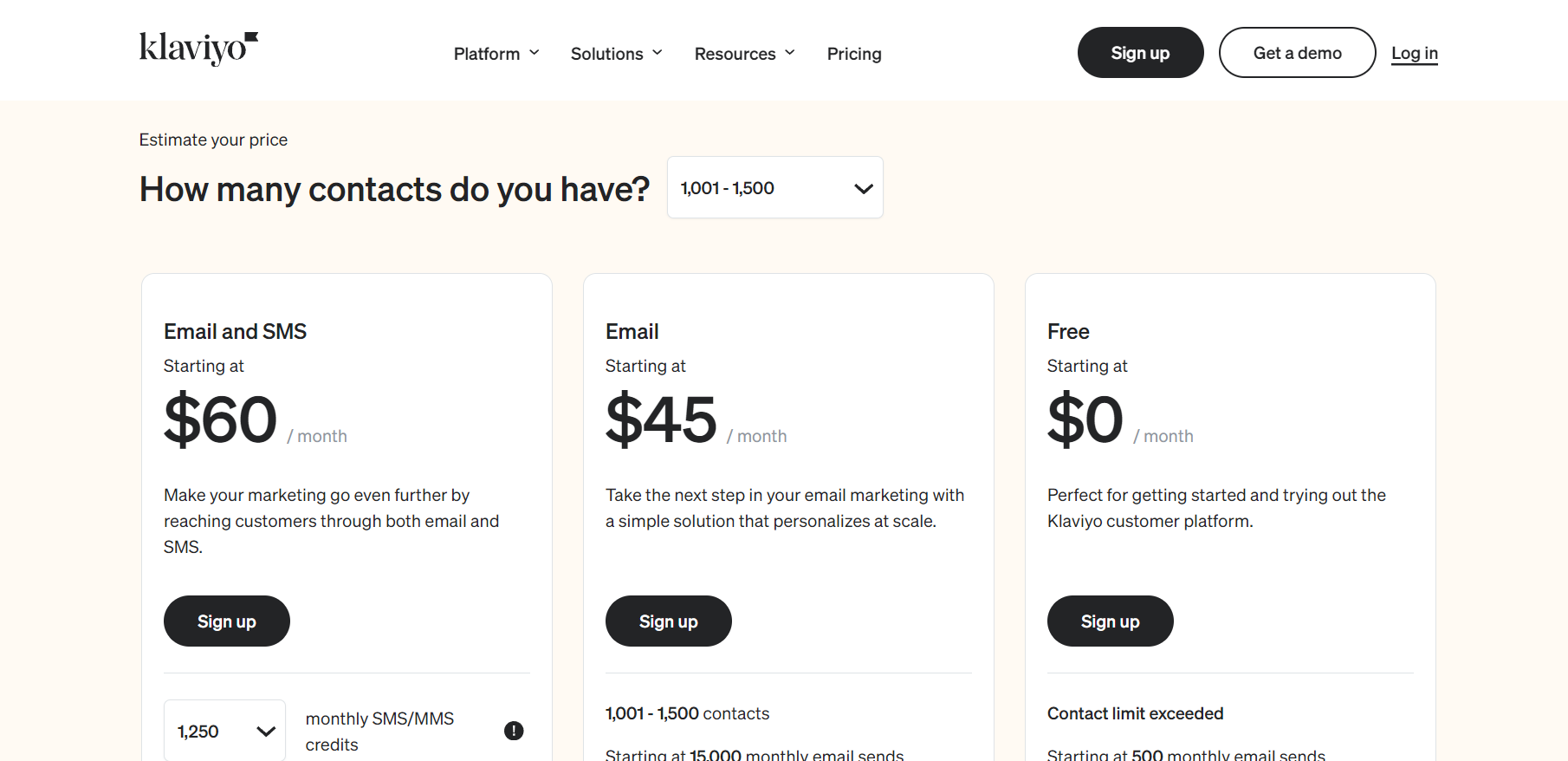Sign up for the Email plan
The height and width of the screenshot is (761, 1568).
pos(669,621)
